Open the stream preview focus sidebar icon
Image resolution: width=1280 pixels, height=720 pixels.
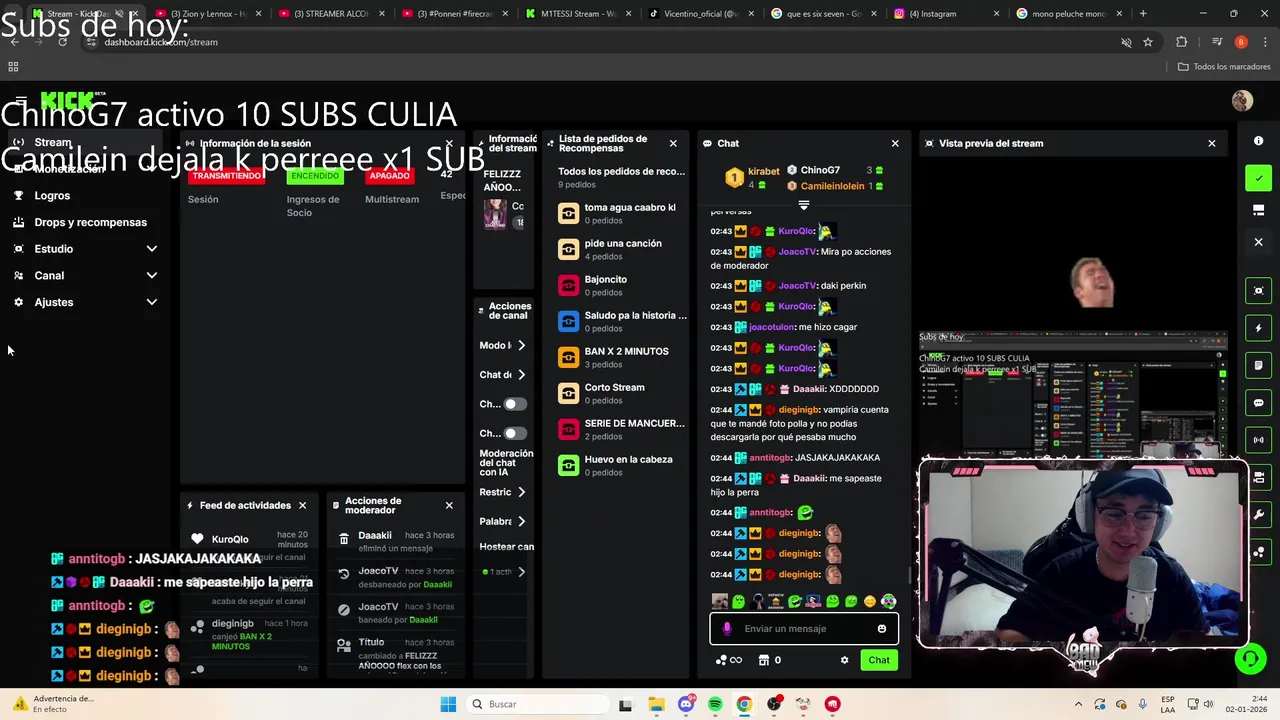(1259, 291)
